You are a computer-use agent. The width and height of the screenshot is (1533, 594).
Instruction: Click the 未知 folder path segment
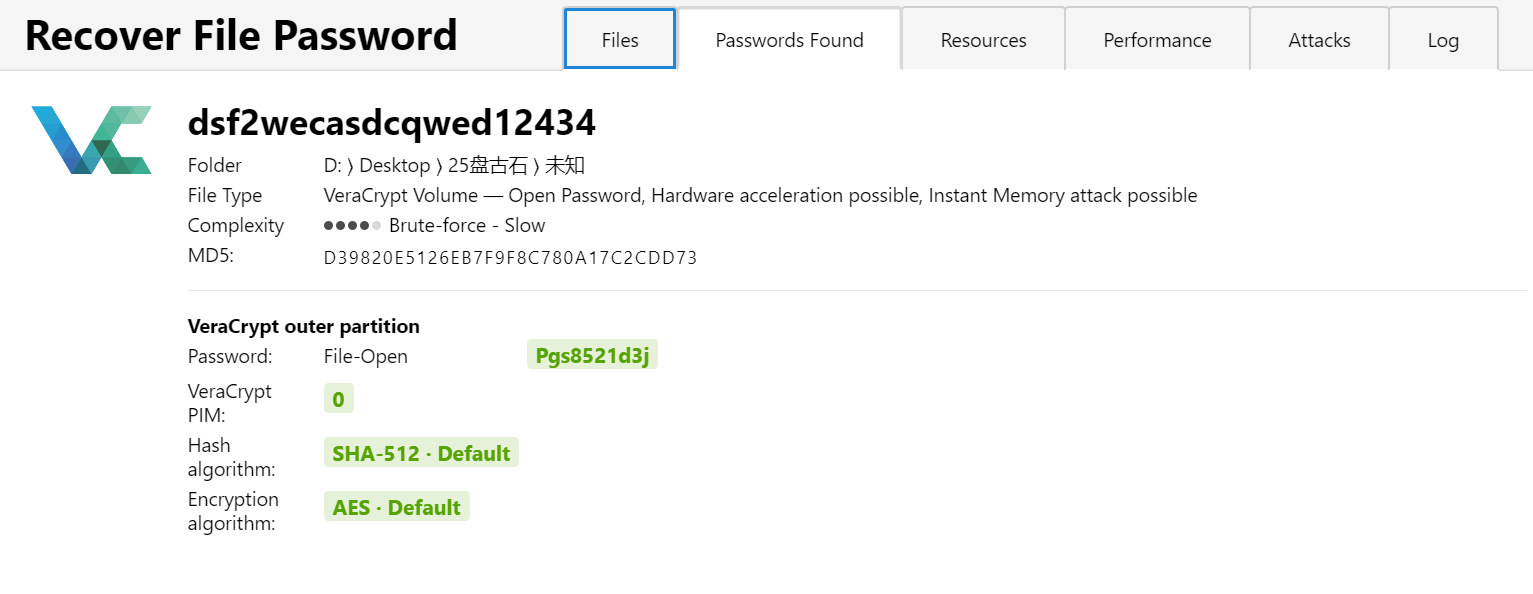(x=564, y=165)
